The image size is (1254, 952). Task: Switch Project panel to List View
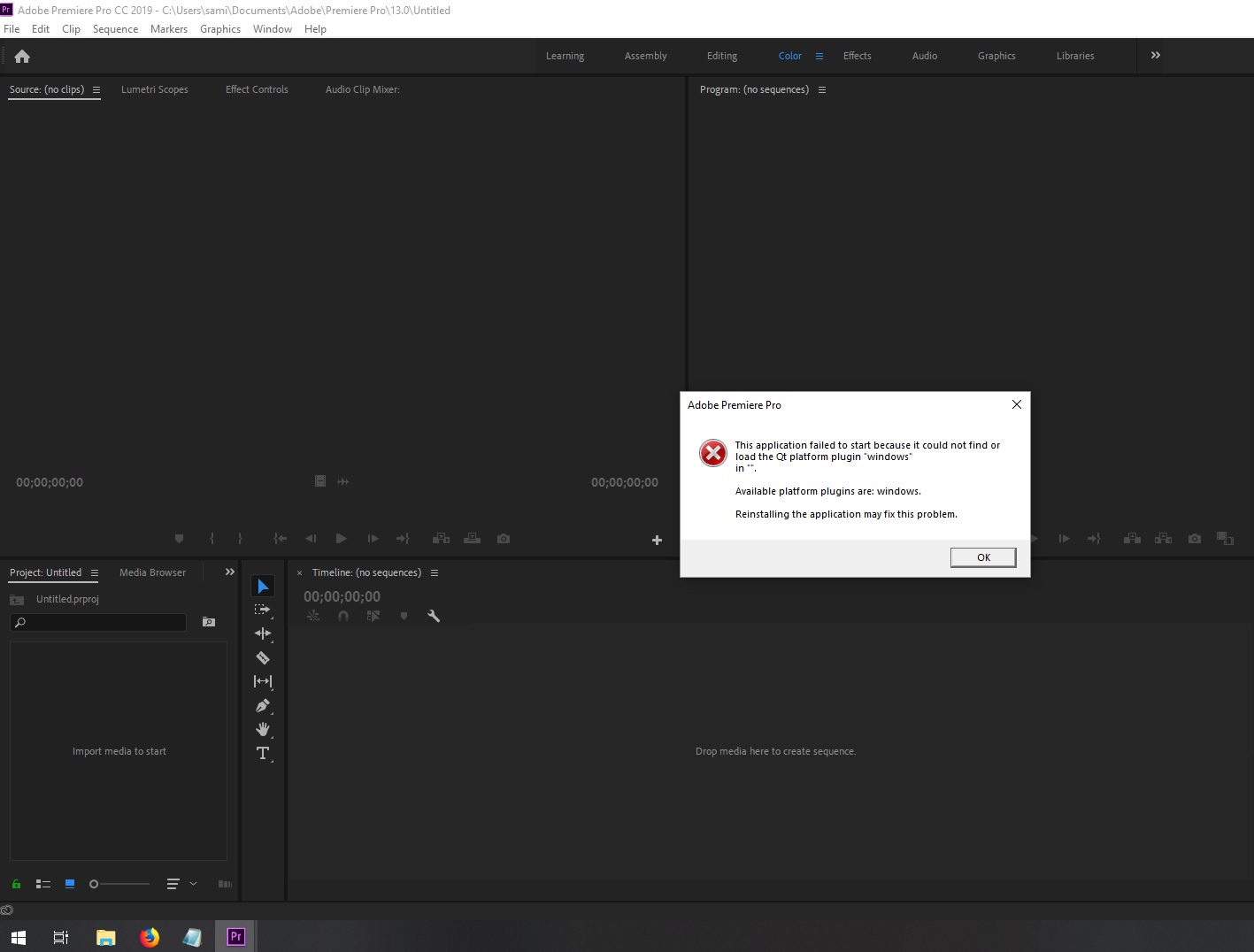point(42,884)
